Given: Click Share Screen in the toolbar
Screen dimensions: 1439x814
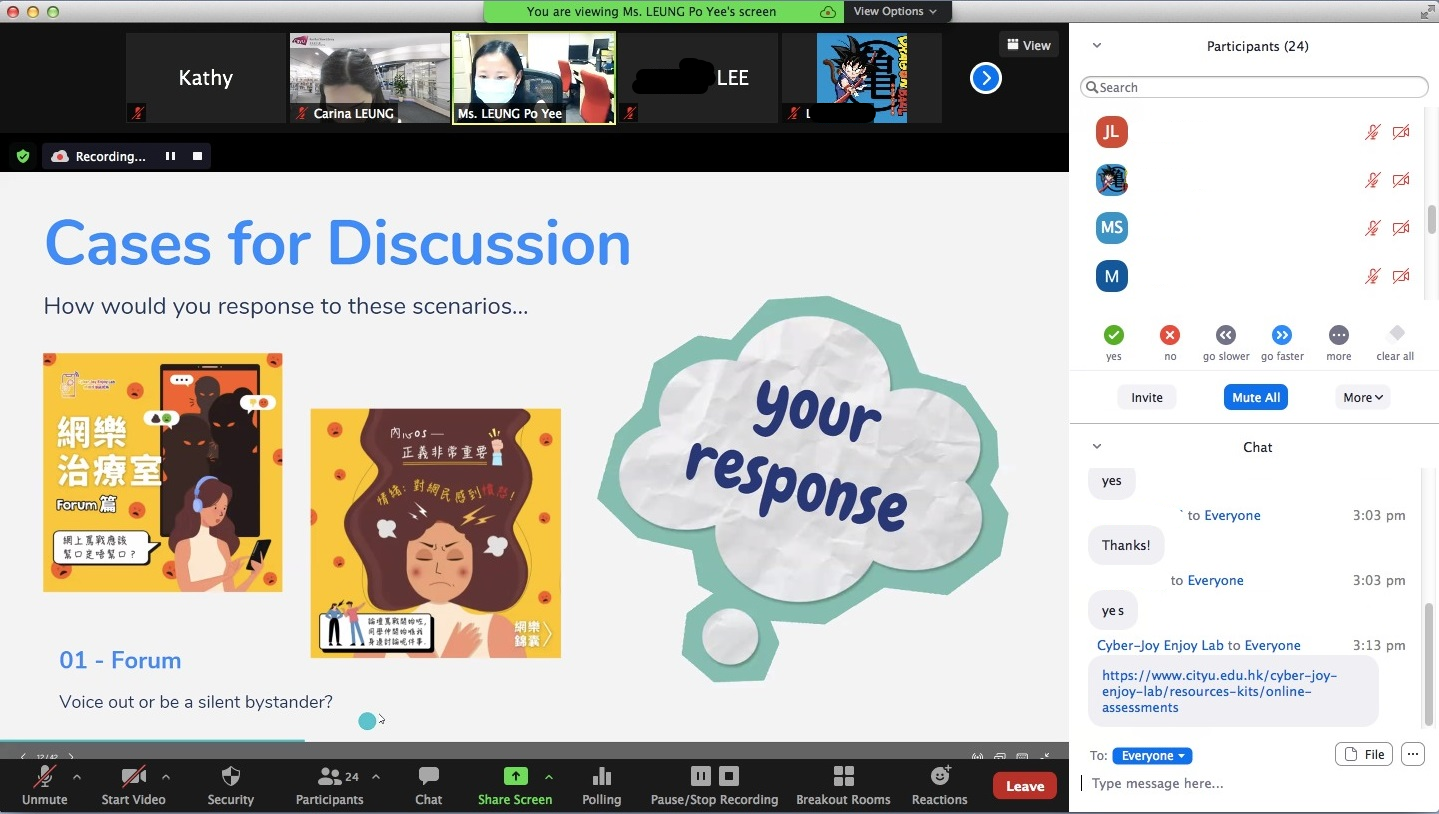Looking at the screenshot, I should coord(515,777).
